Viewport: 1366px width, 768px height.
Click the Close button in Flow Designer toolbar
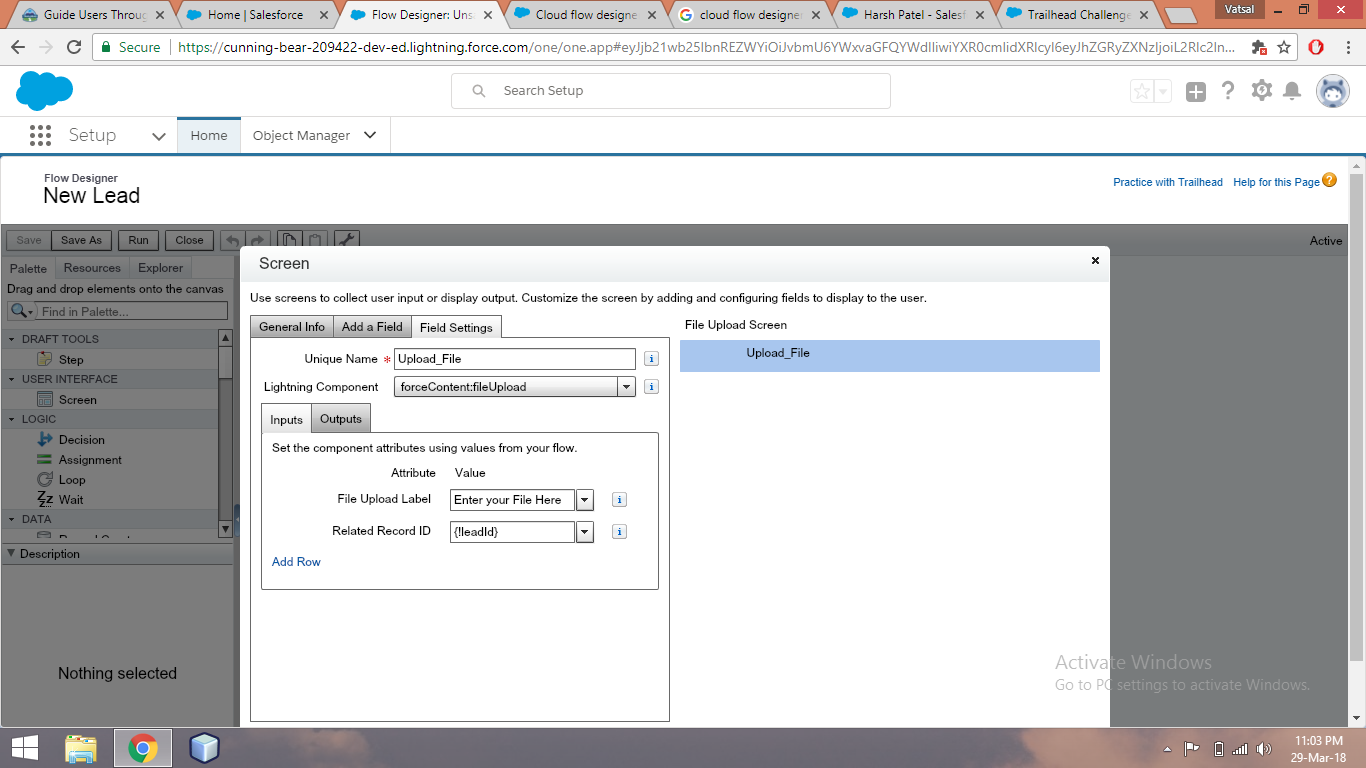[189, 240]
